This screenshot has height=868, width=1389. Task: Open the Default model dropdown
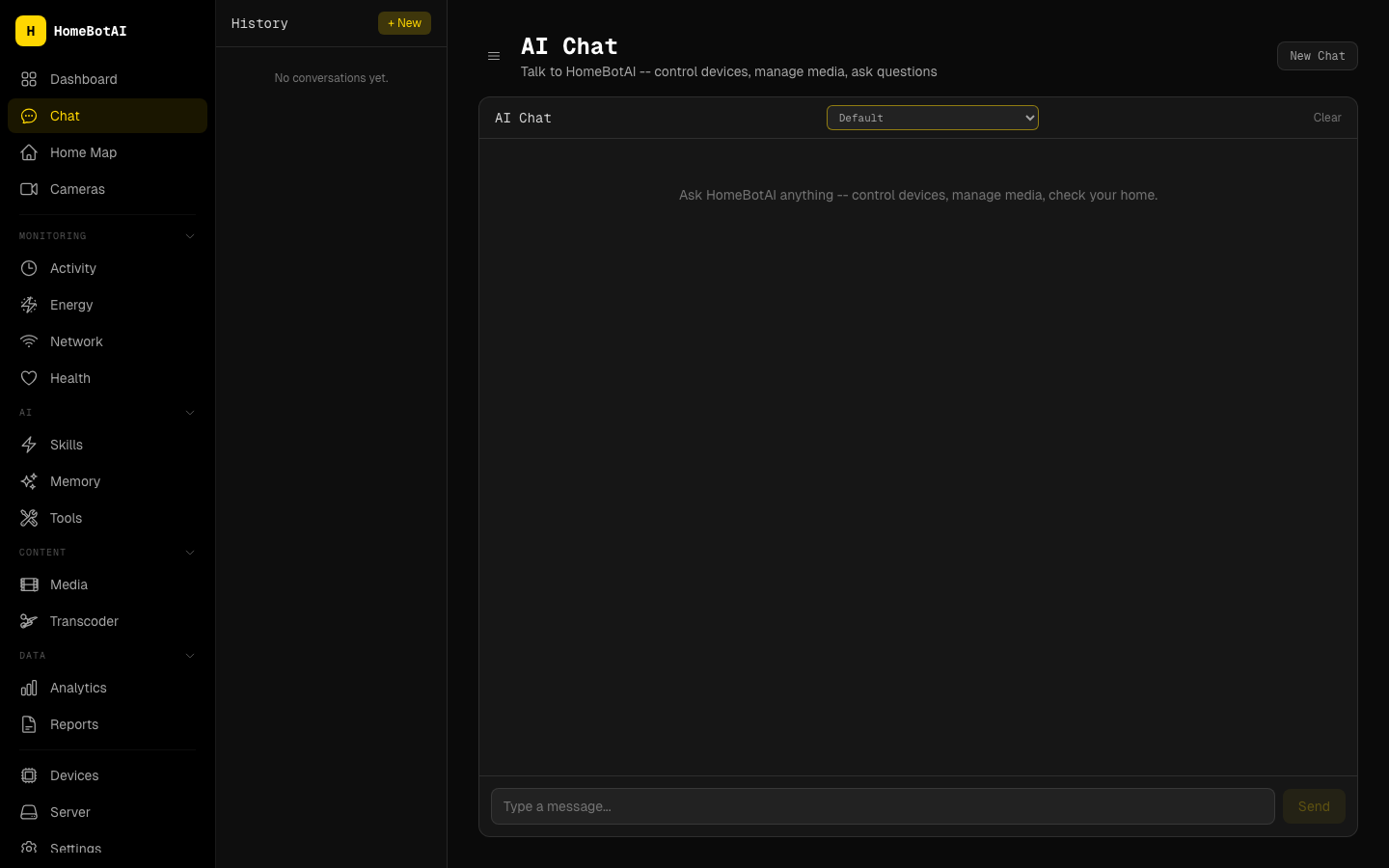[x=932, y=118]
